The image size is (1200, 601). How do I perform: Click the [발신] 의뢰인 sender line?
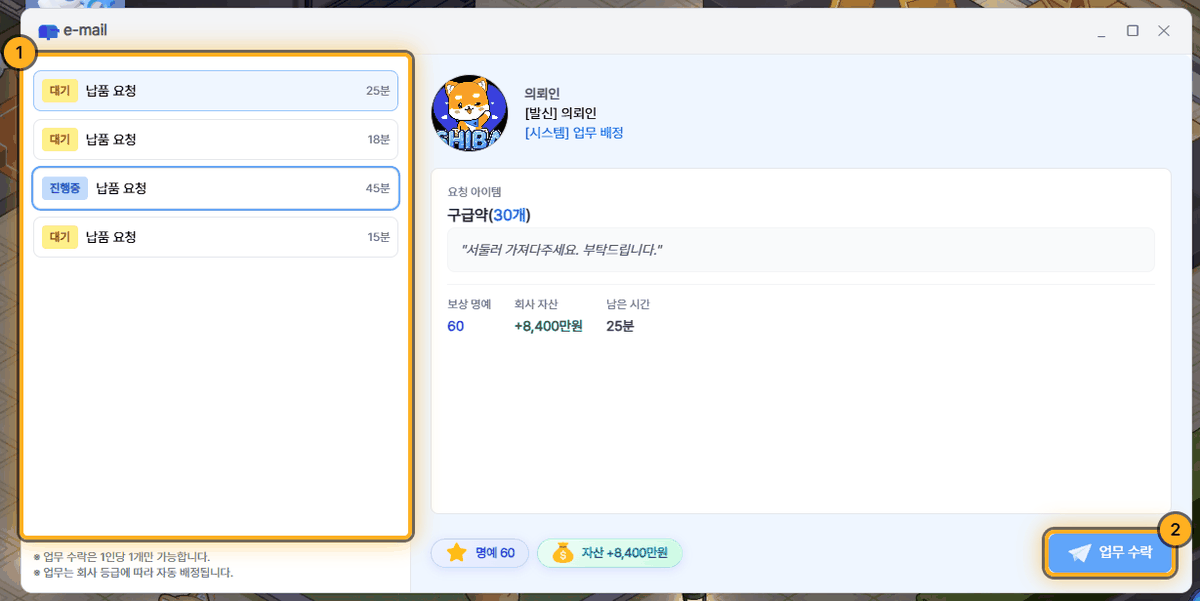click(560, 113)
